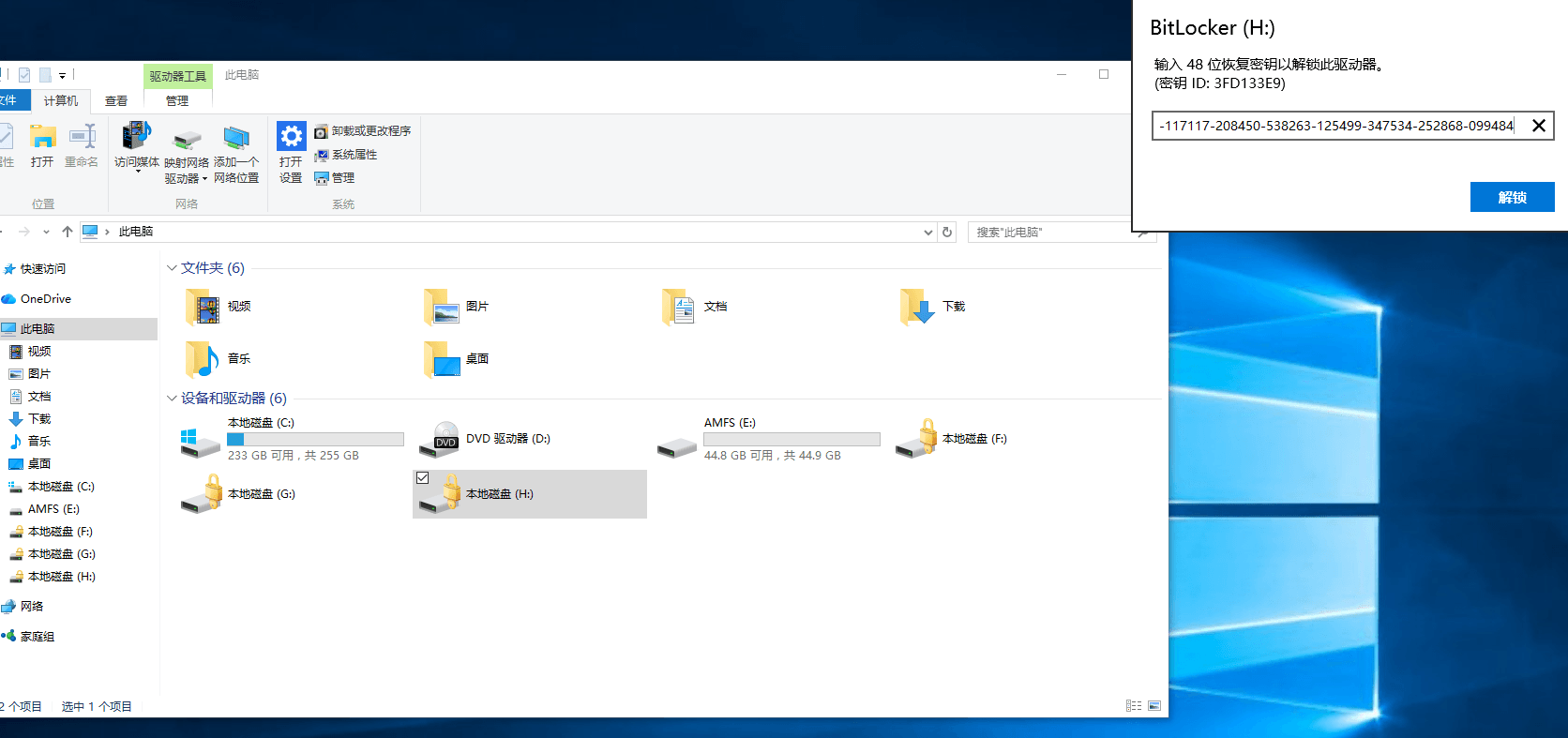Select Quick access (快速访问) in sidebar
The width and height of the screenshot is (1568, 738).
(x=43, y=269)
